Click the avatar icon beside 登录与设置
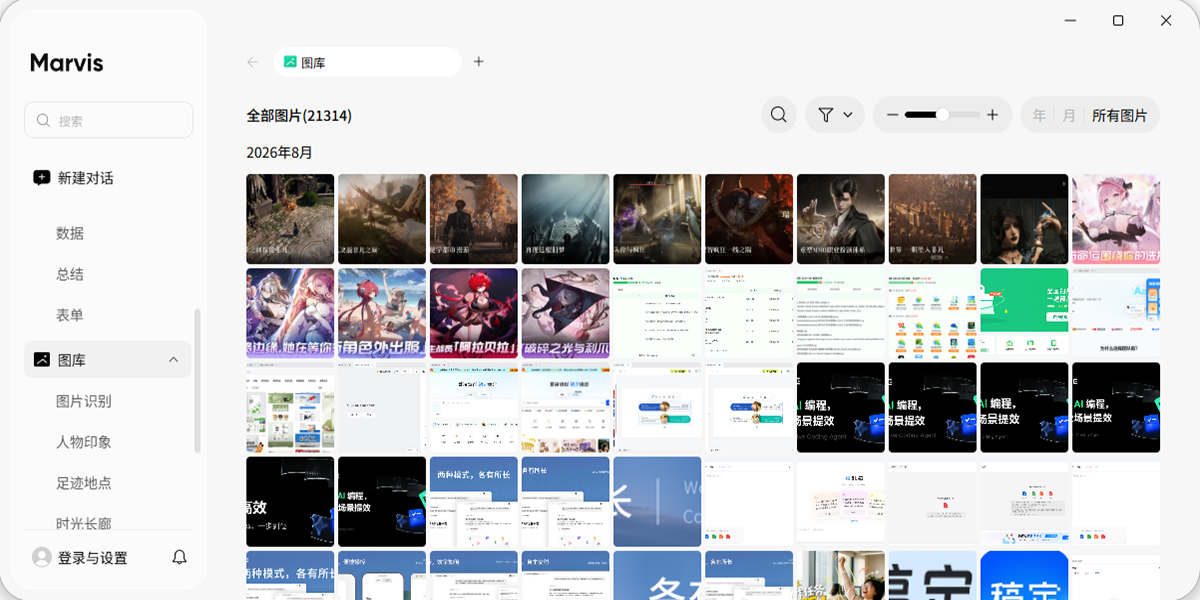1200x600 pixels. 42,557
